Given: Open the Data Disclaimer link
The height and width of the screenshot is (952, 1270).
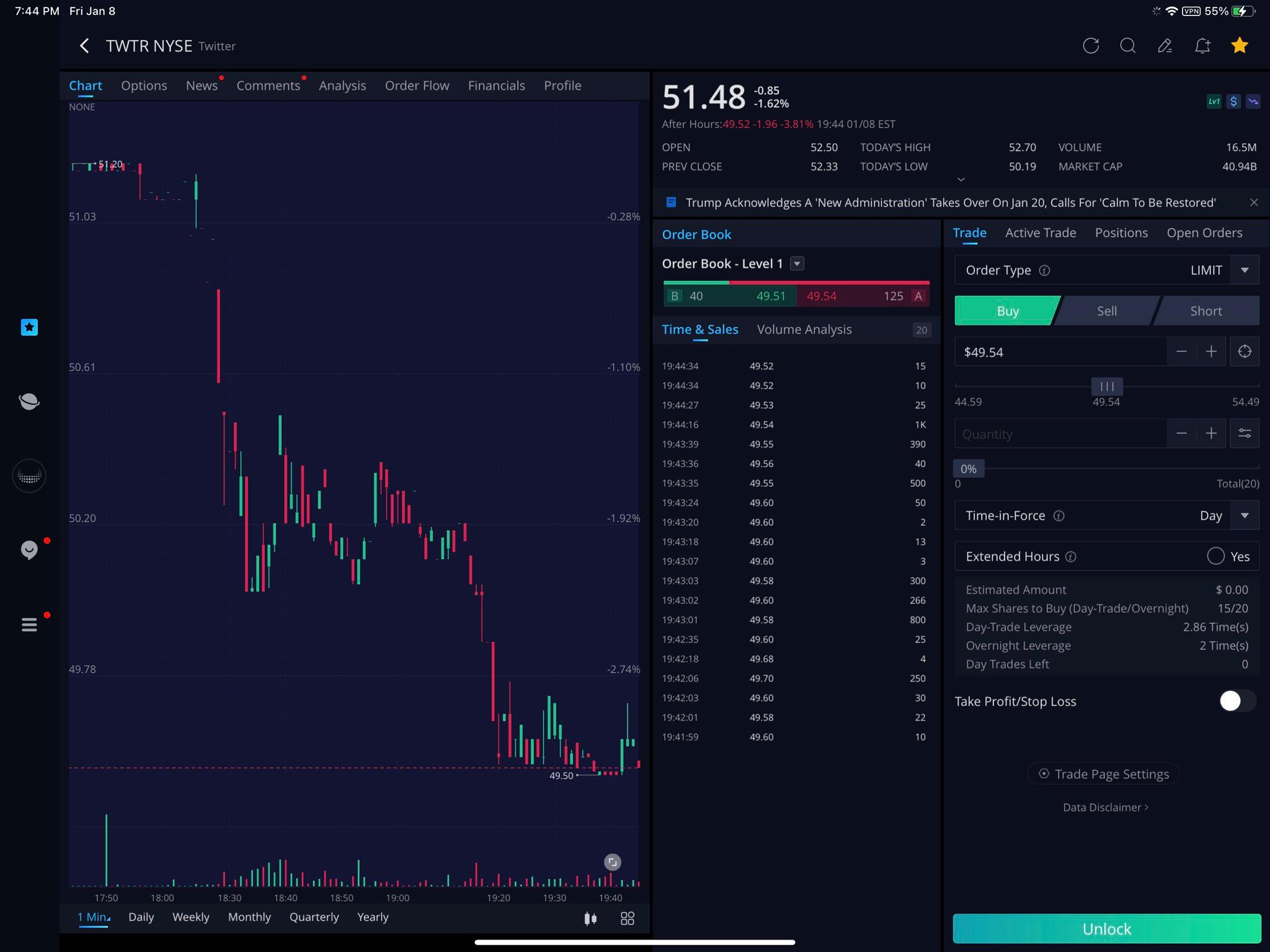Looking at the screenshot, I should point(1106,807).
